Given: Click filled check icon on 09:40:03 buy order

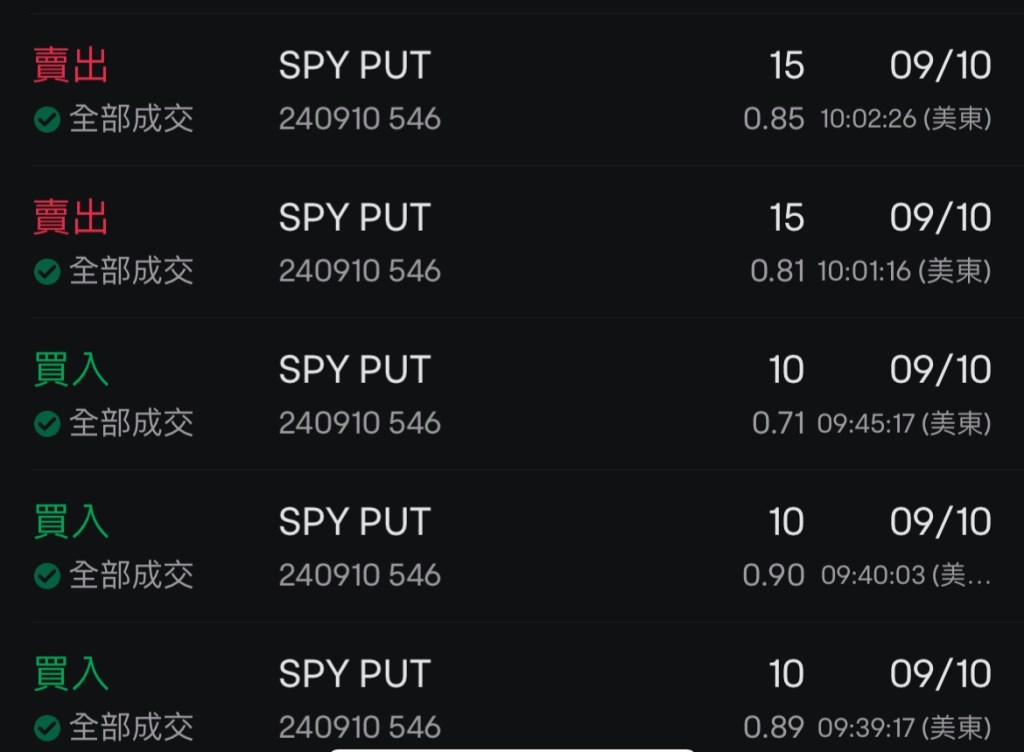Looking at the screenshot, I should pos(47,576).
